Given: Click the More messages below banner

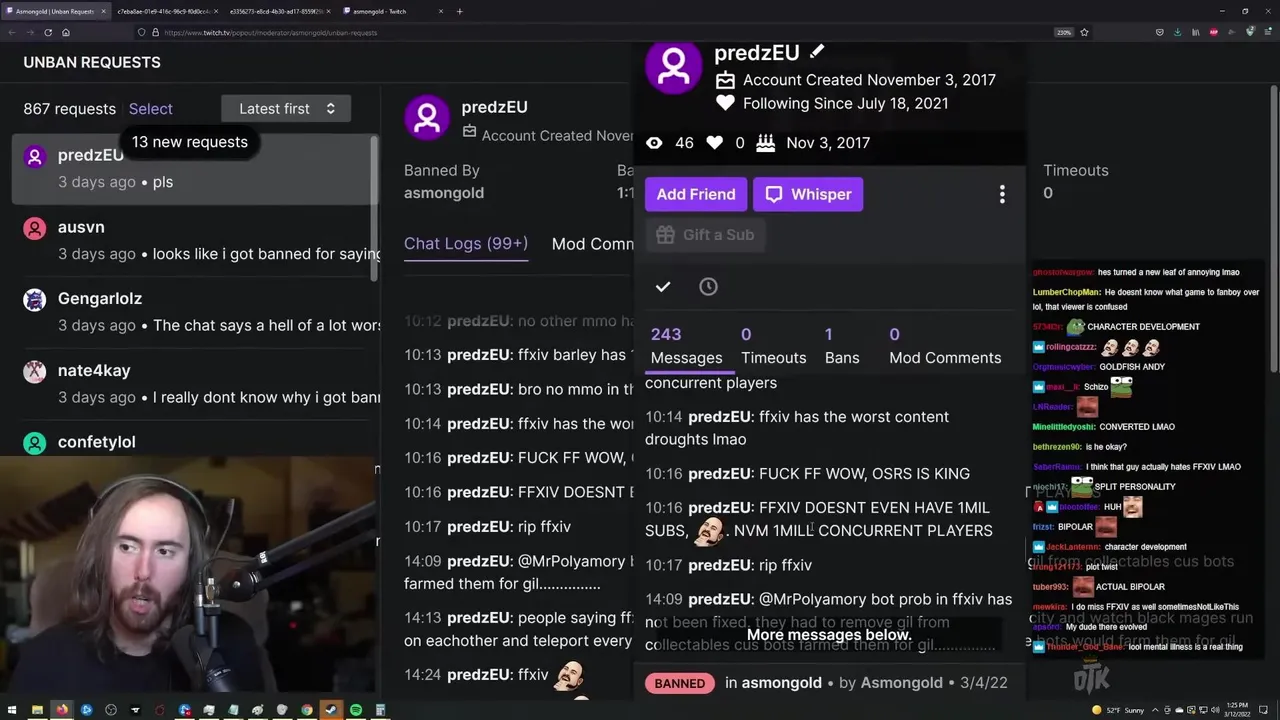Looking at the screenshot, I should (x=829, y=635).
